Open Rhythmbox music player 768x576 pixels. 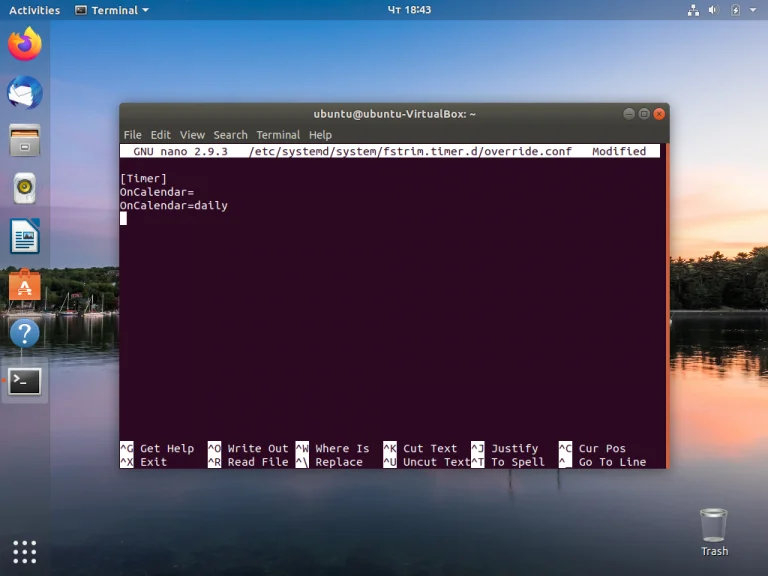(25, 188)
